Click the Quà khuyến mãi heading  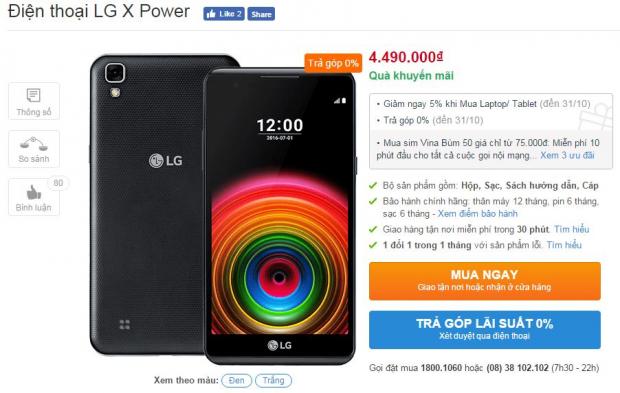[x=411, y=76]
